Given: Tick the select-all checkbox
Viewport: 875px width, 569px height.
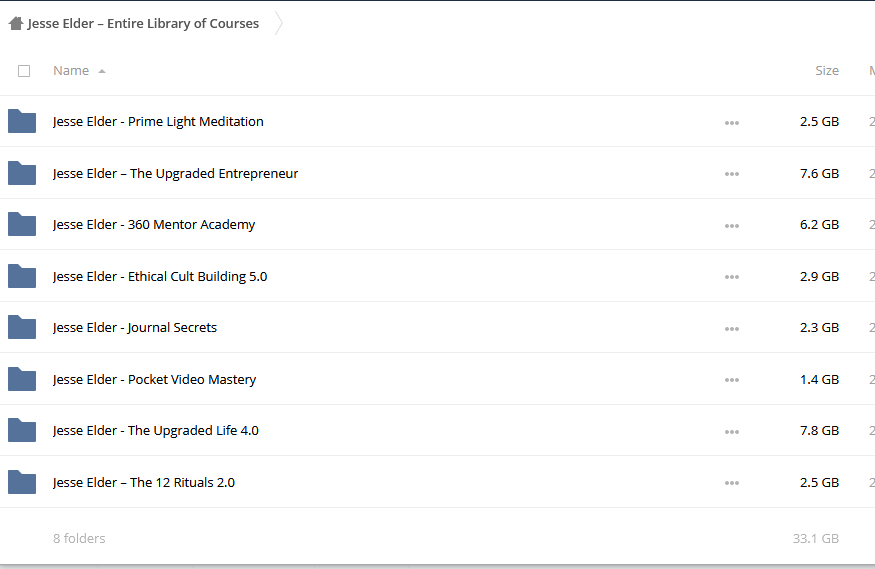Looking at the screenshot, I should coord(24,71).
